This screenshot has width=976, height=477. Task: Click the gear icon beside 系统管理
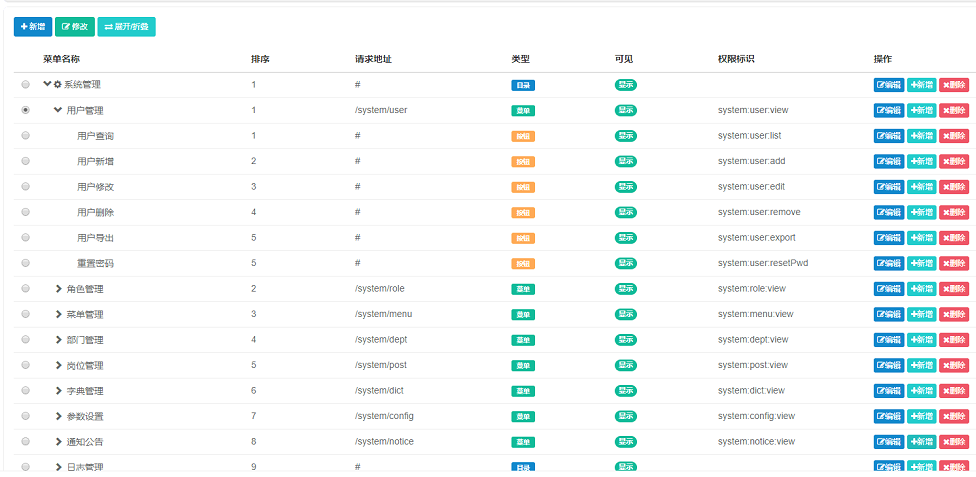point(58,85)
